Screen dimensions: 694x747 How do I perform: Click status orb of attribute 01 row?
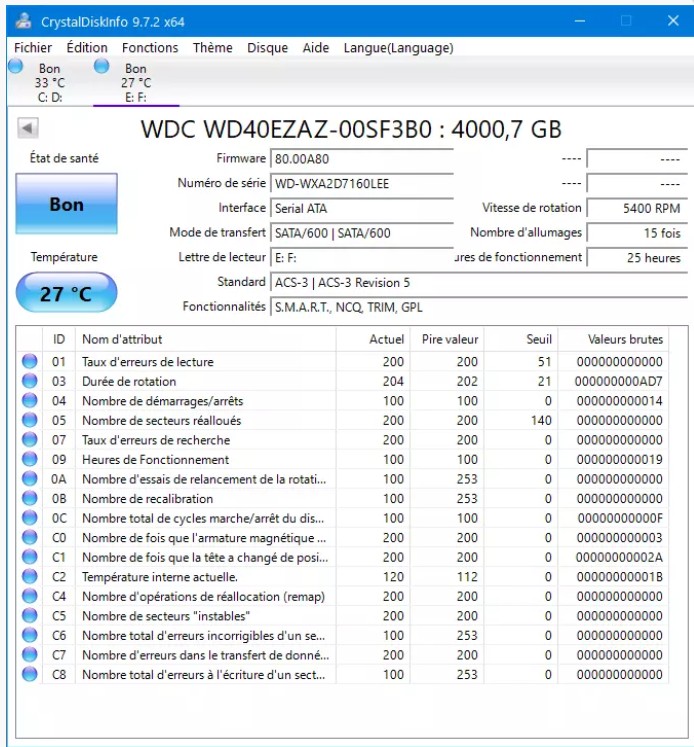click(30, 362)
